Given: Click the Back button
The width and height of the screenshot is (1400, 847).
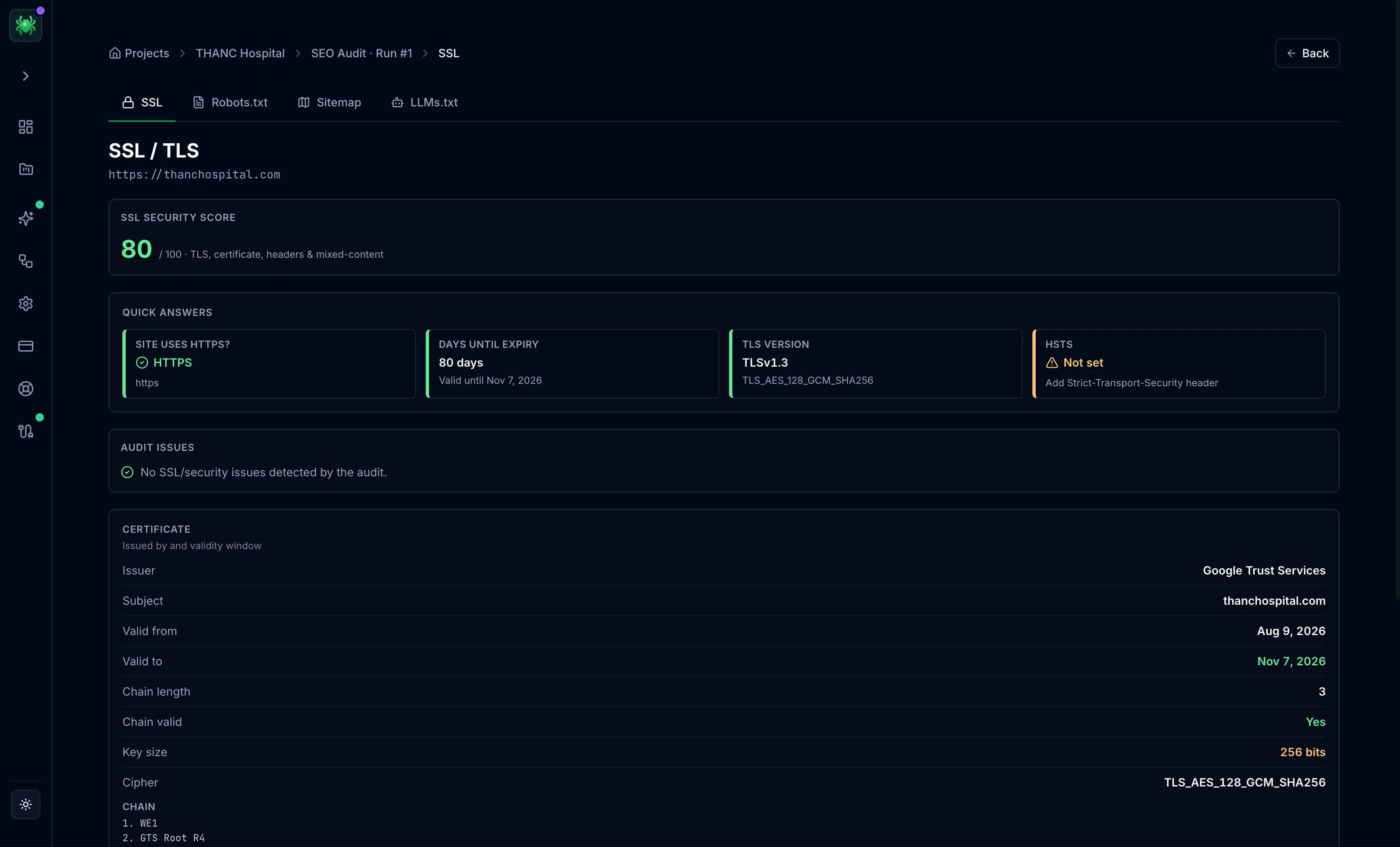Looking at the screenshot, I should click(x=1307, y=53).
